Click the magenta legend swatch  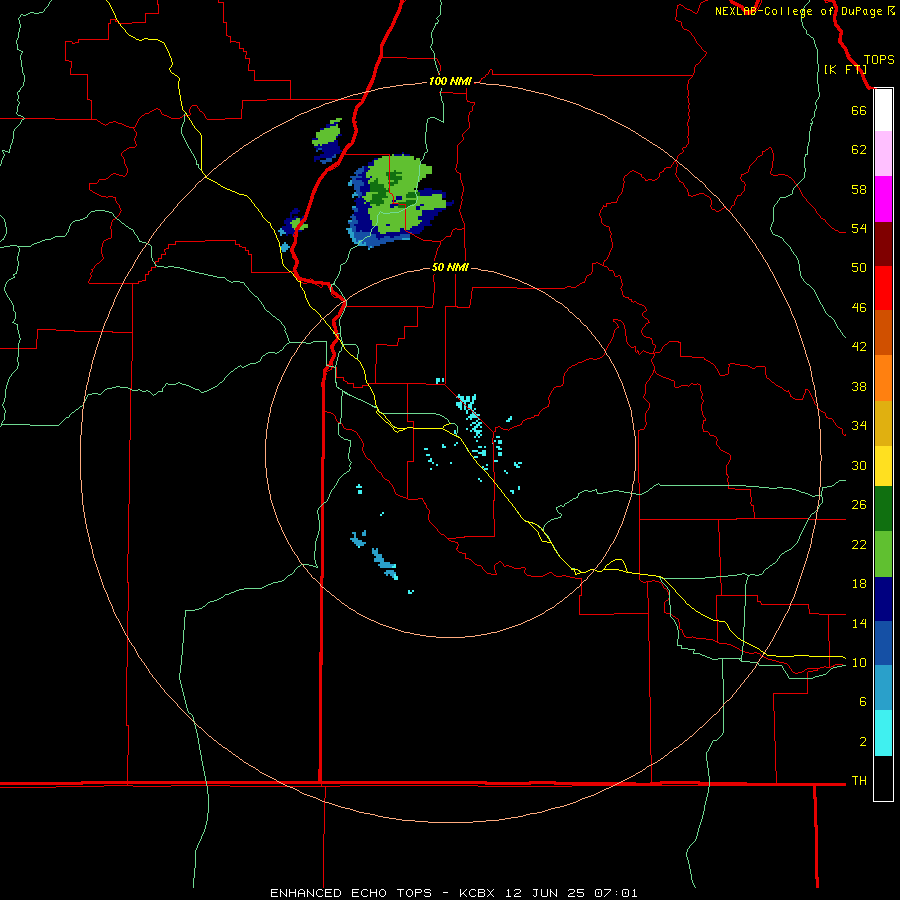tap(883, 199)
